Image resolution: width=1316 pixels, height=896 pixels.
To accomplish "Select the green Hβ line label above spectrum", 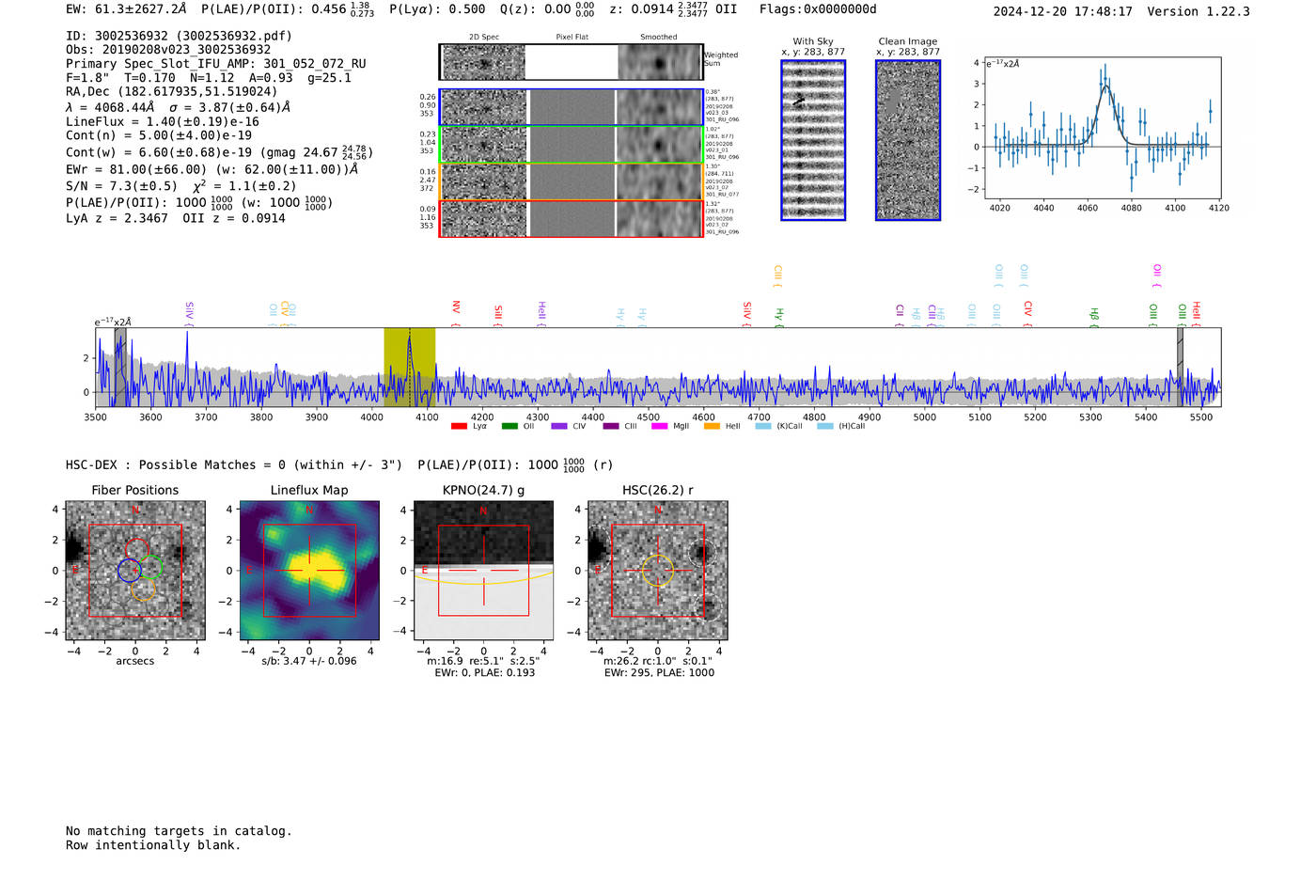I will pos(1094,316).
